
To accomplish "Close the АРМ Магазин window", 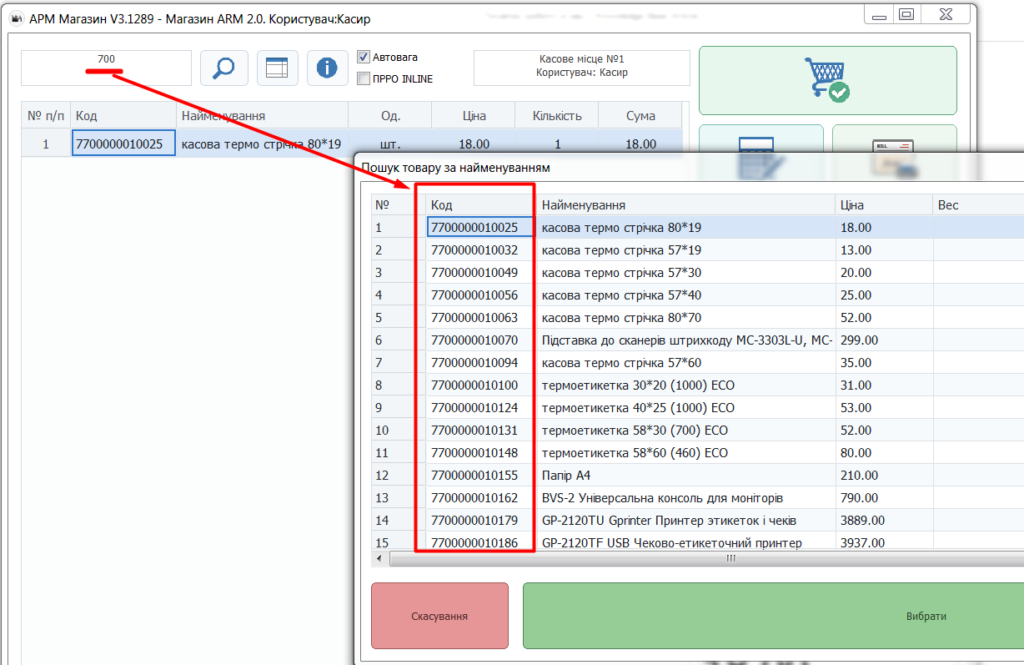I will pyautogui.click(x=946, y=14).
